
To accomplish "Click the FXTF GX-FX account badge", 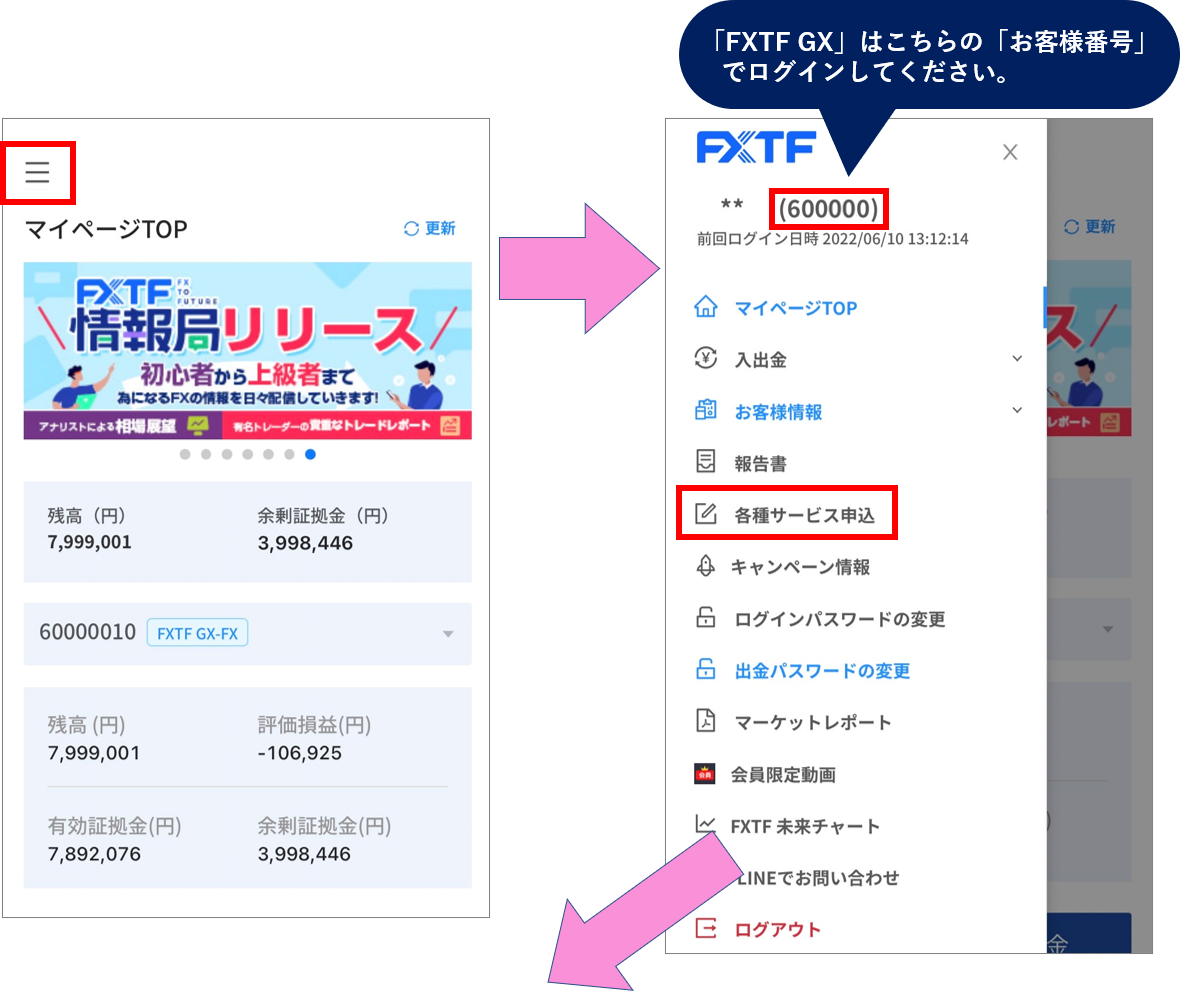I will tap(197, 633).
